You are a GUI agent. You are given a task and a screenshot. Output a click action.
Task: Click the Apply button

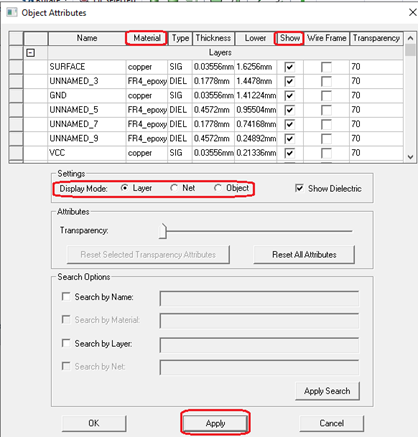click(215, 423)
